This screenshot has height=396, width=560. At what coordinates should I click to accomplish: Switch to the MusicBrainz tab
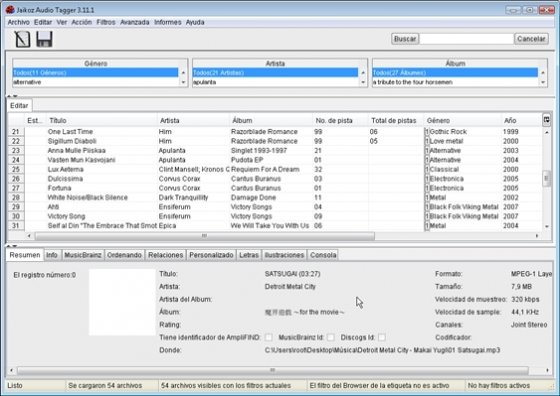tap(83, 255)
